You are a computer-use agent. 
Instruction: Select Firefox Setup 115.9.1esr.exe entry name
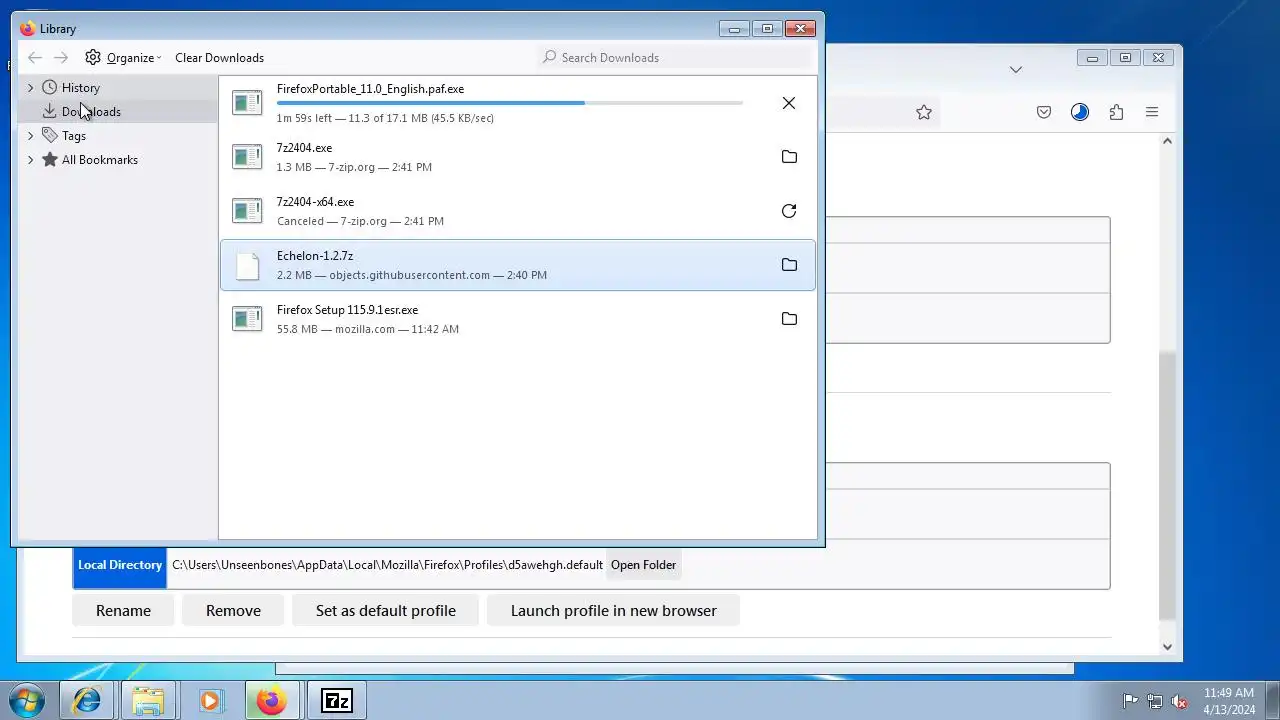click(x=347, y=310)
